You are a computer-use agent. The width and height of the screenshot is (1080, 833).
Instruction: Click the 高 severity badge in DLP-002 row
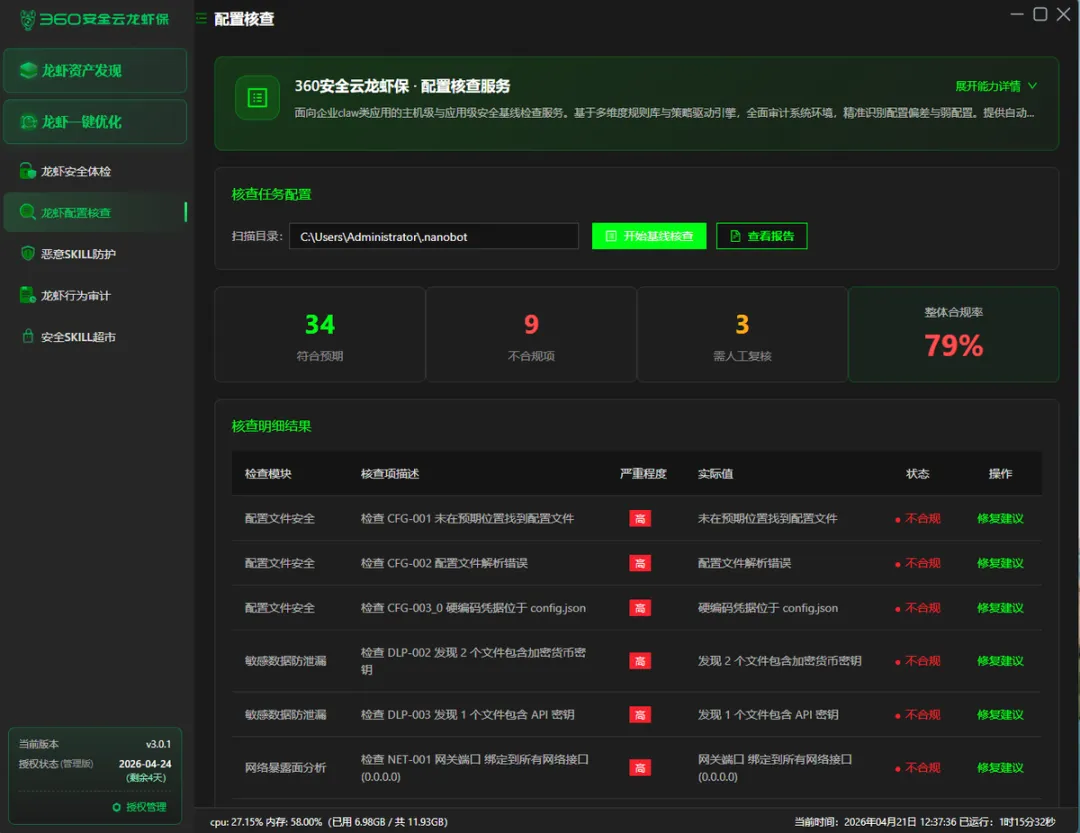[x=640, y=661]
